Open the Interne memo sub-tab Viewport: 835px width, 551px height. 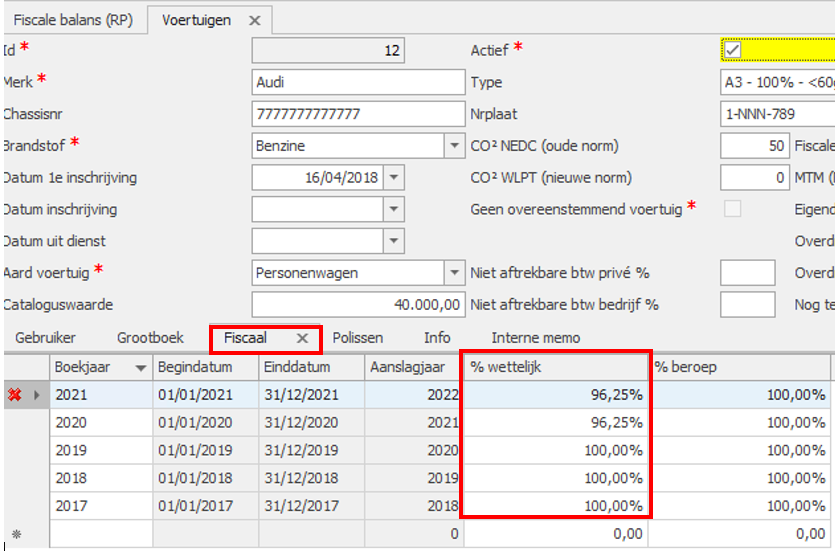[535, 338]
